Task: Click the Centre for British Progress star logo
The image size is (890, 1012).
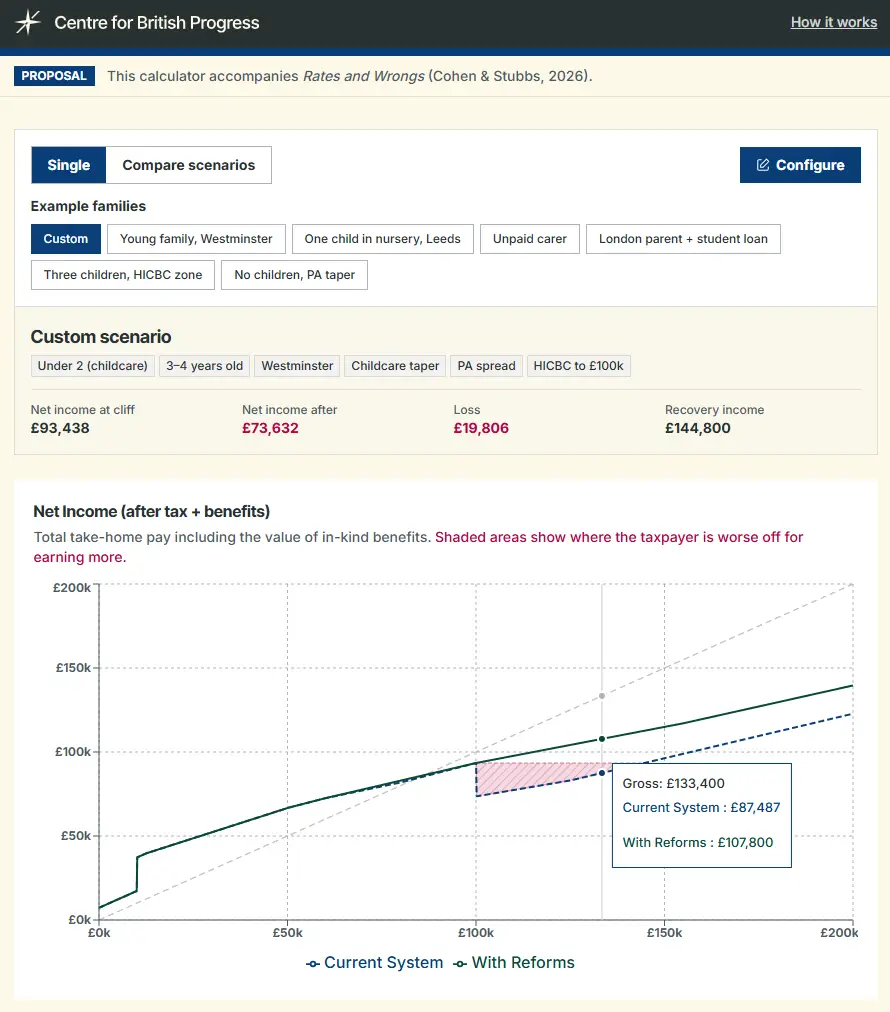Action: point(29,21)
